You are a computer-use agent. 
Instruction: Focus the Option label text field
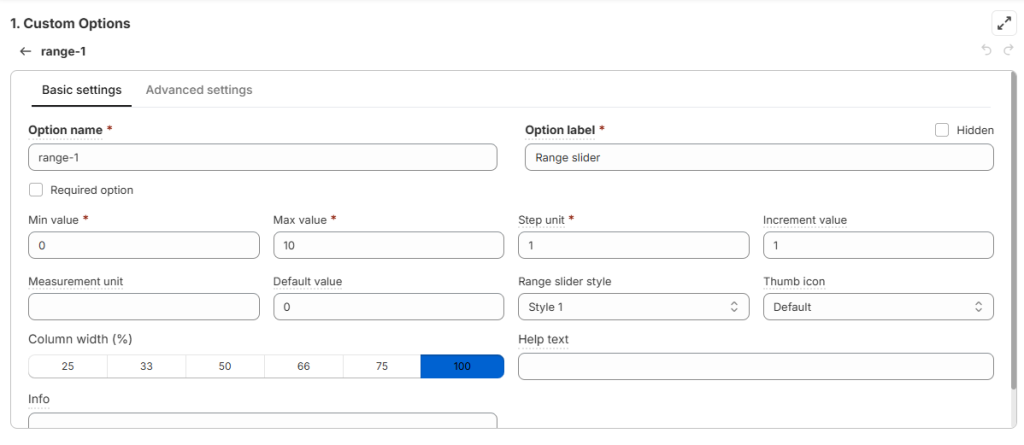point(759,158)
